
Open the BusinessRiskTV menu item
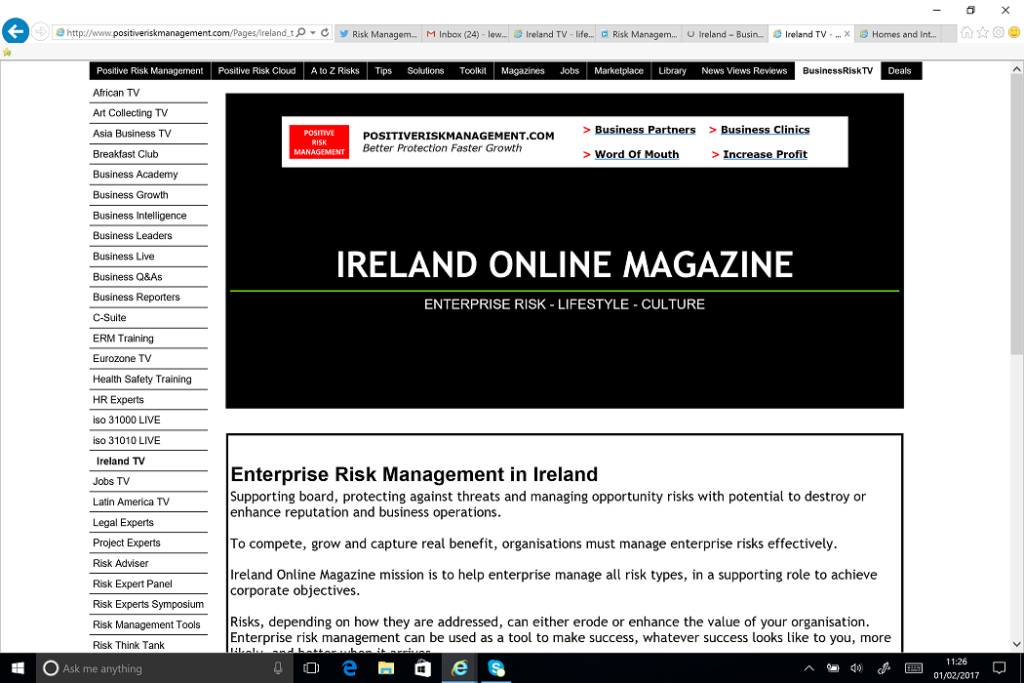(837, 70)
